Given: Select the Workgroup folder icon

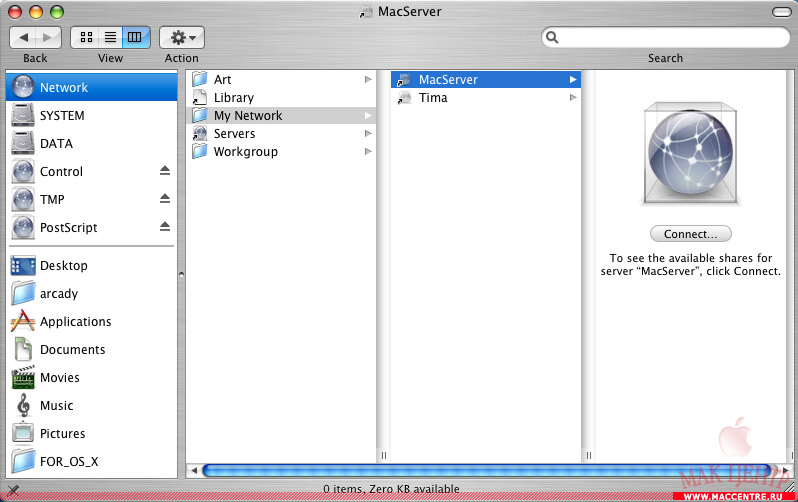Looking at the screenshot, I should click(x=200, y=151).
